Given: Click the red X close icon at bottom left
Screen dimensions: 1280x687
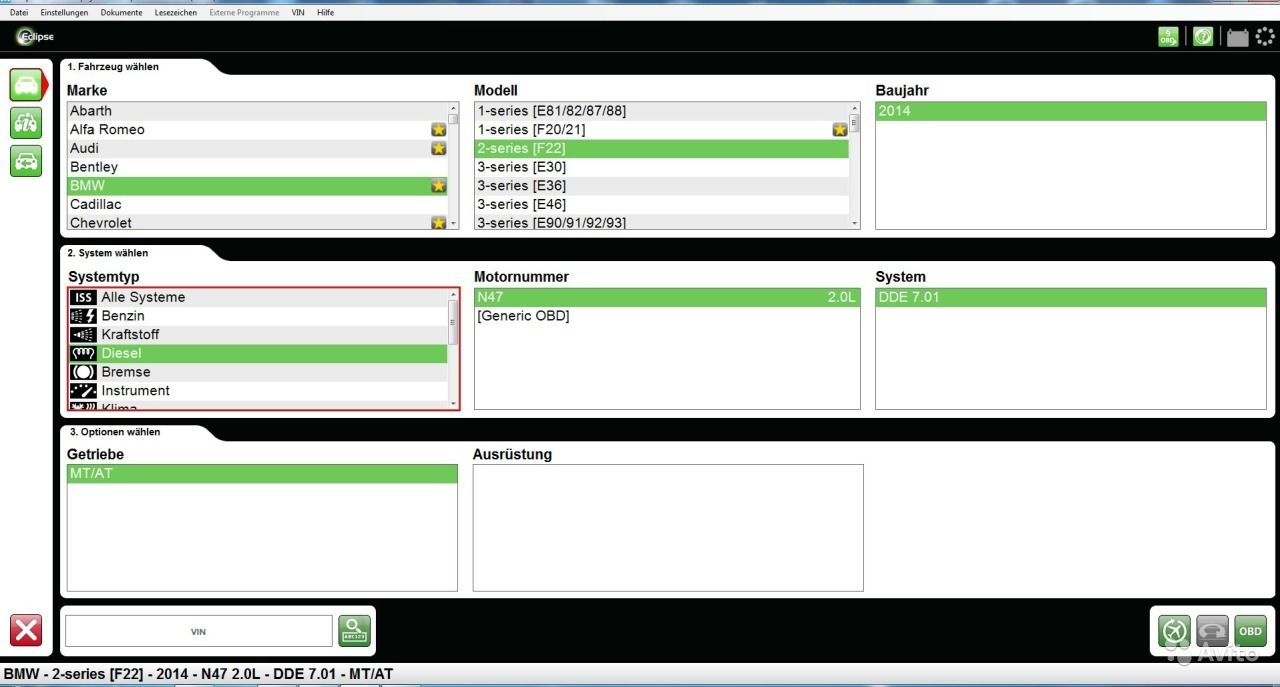Looking at the screenshot, I should tap(26, 631).
